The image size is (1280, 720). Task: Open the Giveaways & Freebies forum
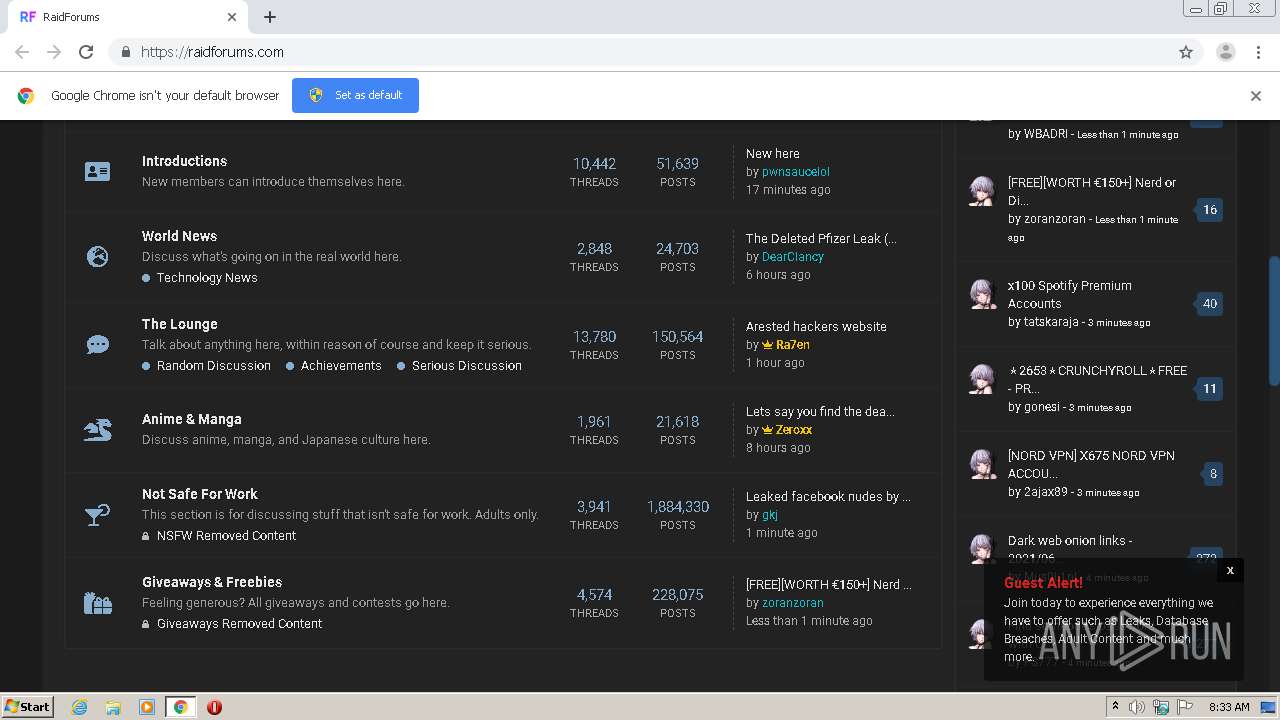pos(212,582)
